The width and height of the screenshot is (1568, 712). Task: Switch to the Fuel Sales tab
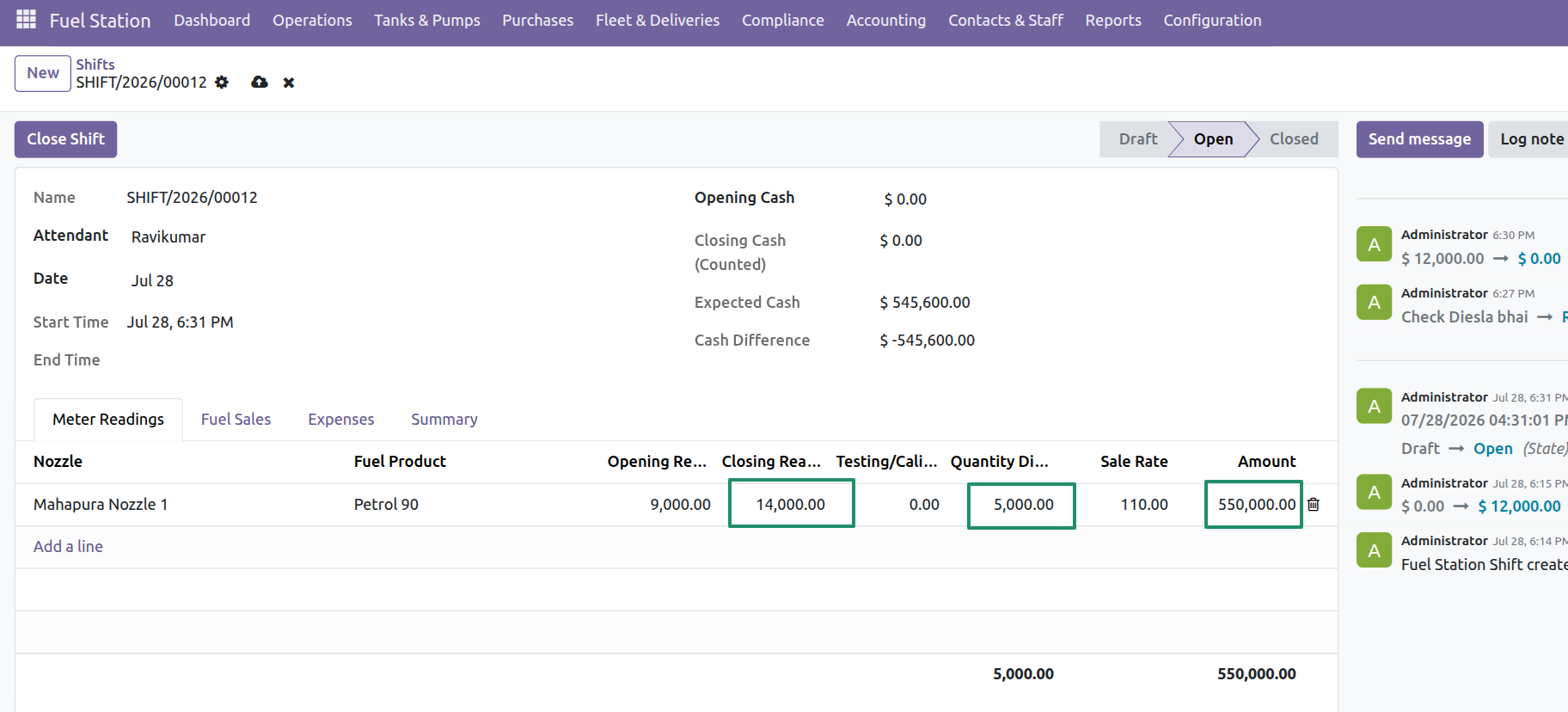236,420
